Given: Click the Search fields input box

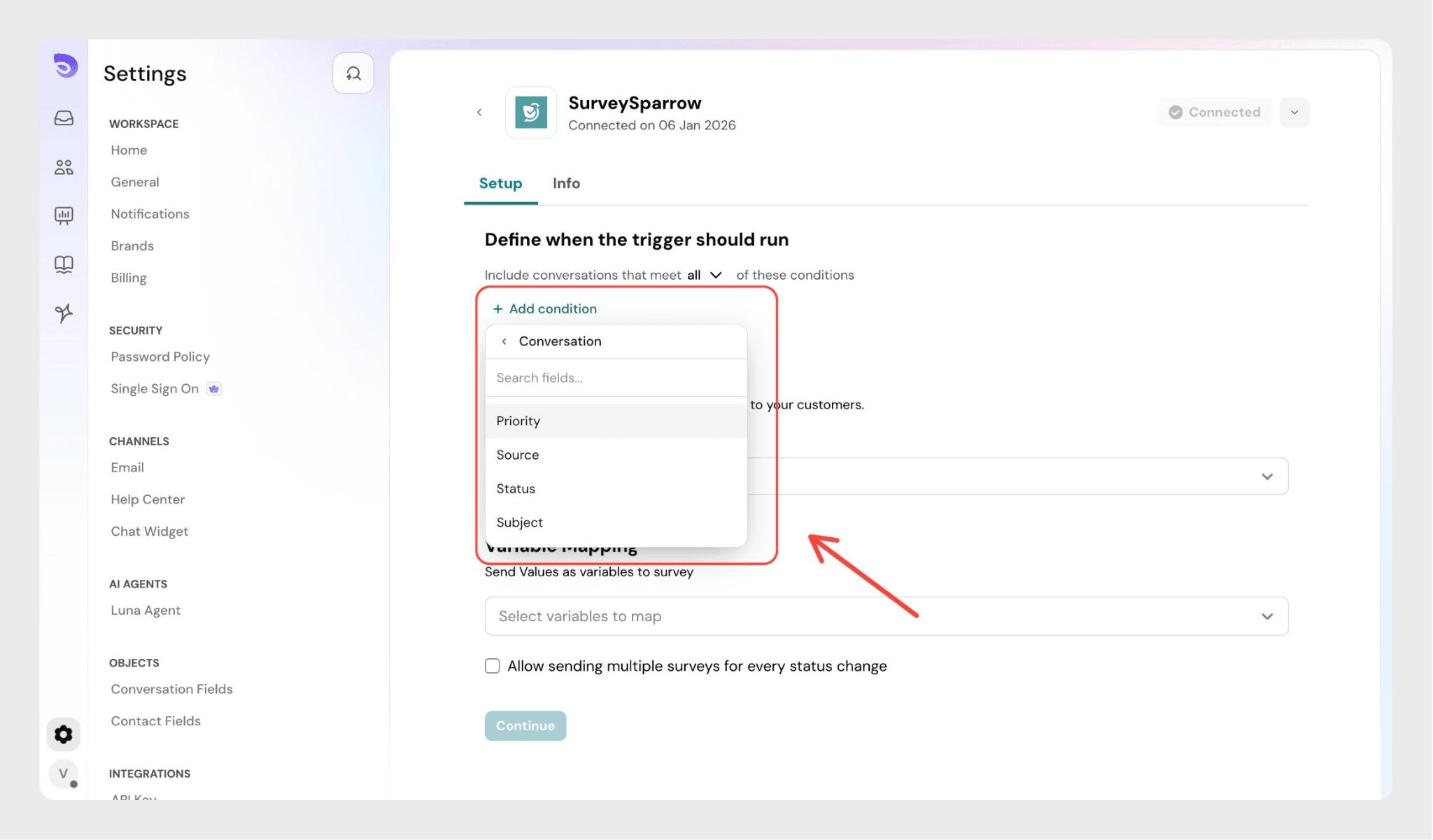Looking at the screenshot, I should click(616, 378).
